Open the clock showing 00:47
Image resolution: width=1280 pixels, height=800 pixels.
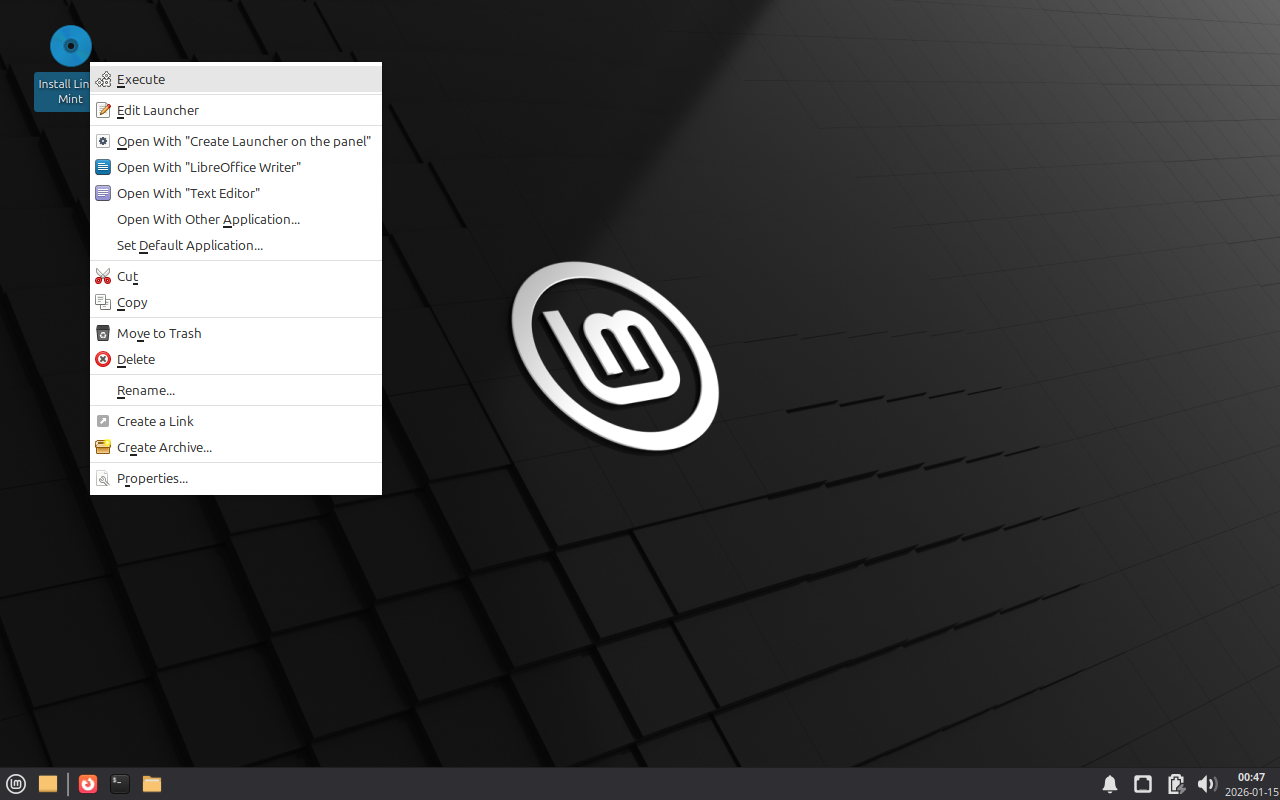coord(1251,784)
